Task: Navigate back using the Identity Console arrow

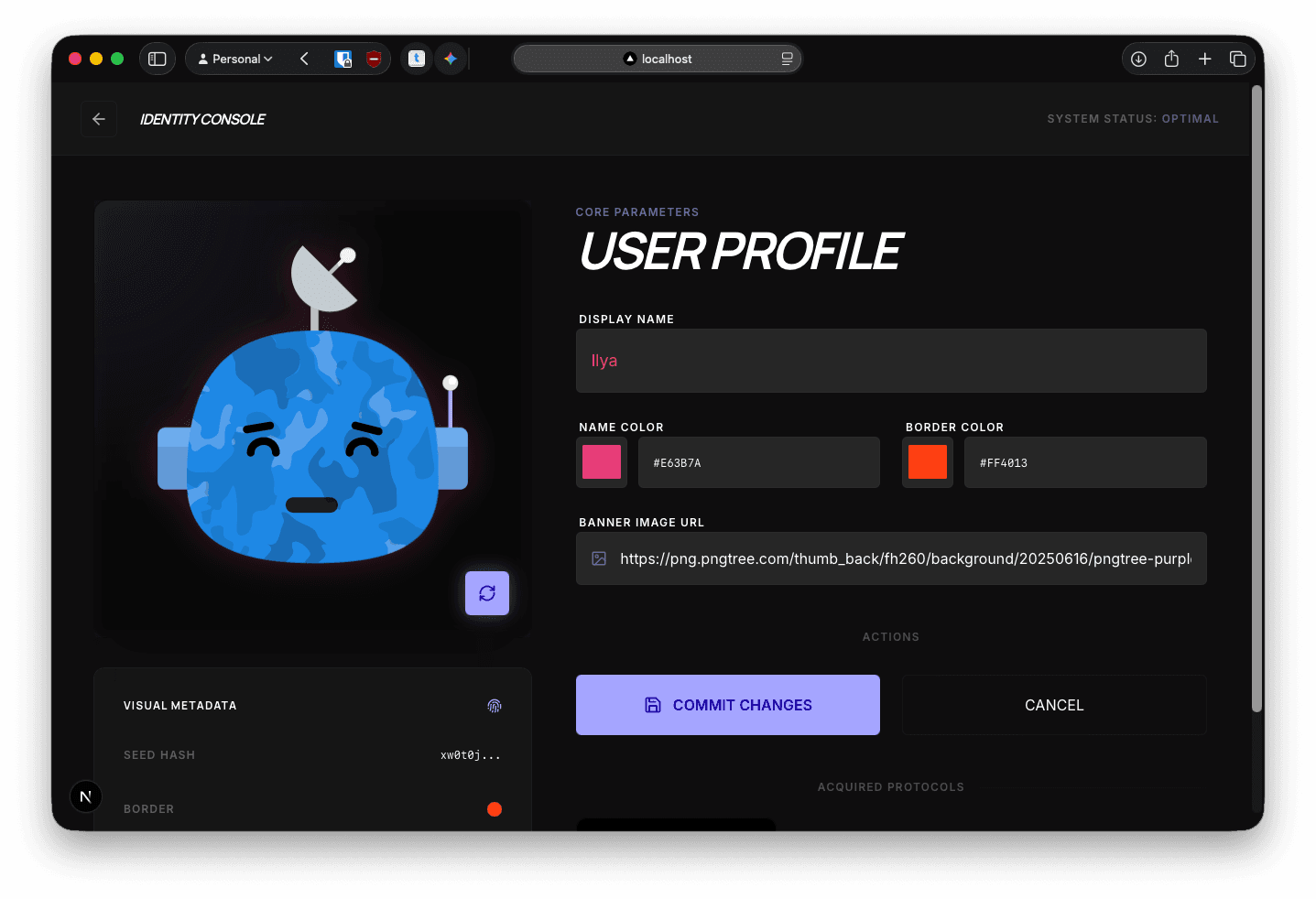Action: (99, 118)
